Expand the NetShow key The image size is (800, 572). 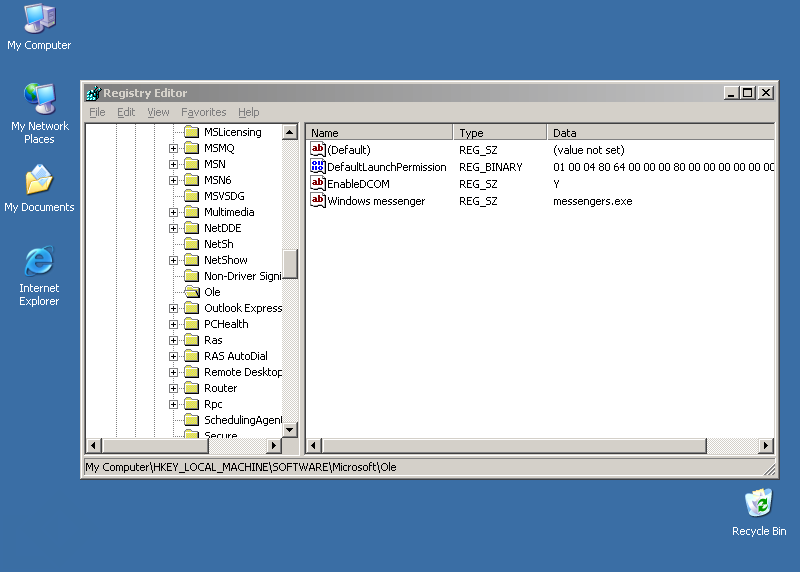[173, 260]
